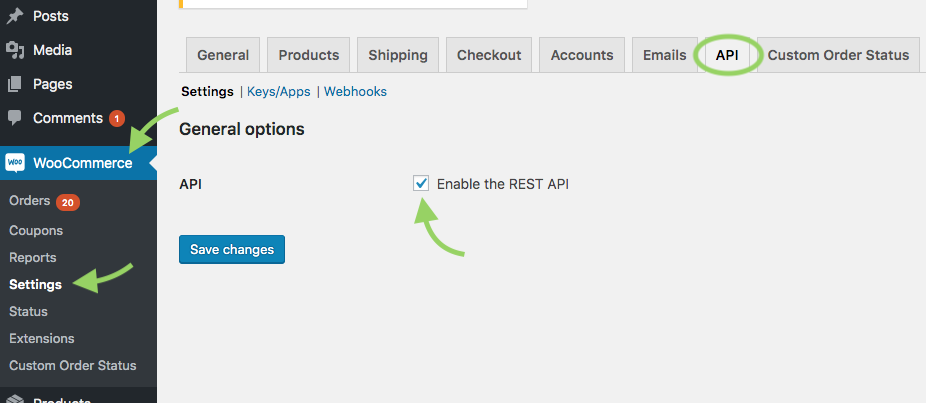The width and height of the screenshot is (926, 403).
Task: Switch to the Emails tab
Action: tap(665, 55)
